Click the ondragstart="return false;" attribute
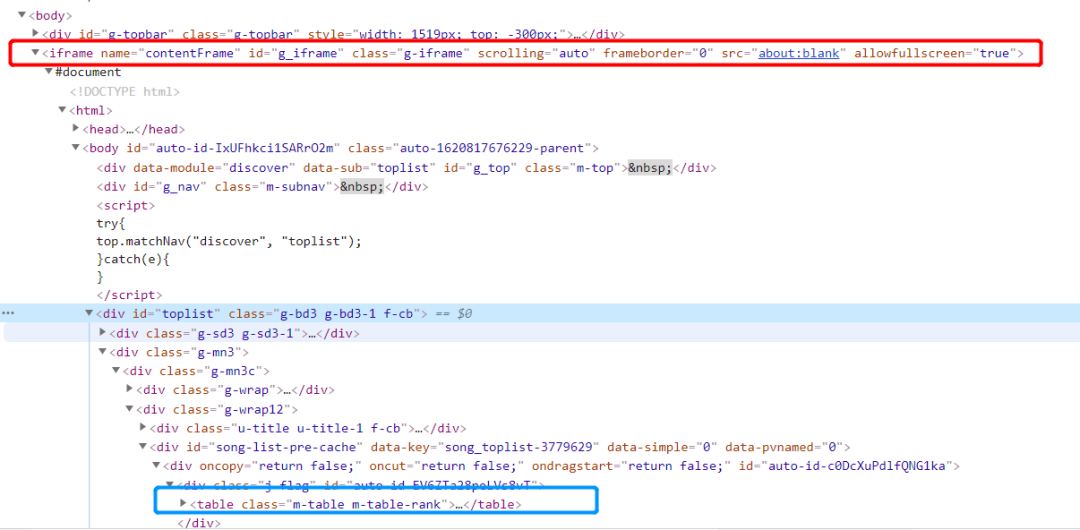This screenshot has width=1080, height=530. [x=632, y=466]
